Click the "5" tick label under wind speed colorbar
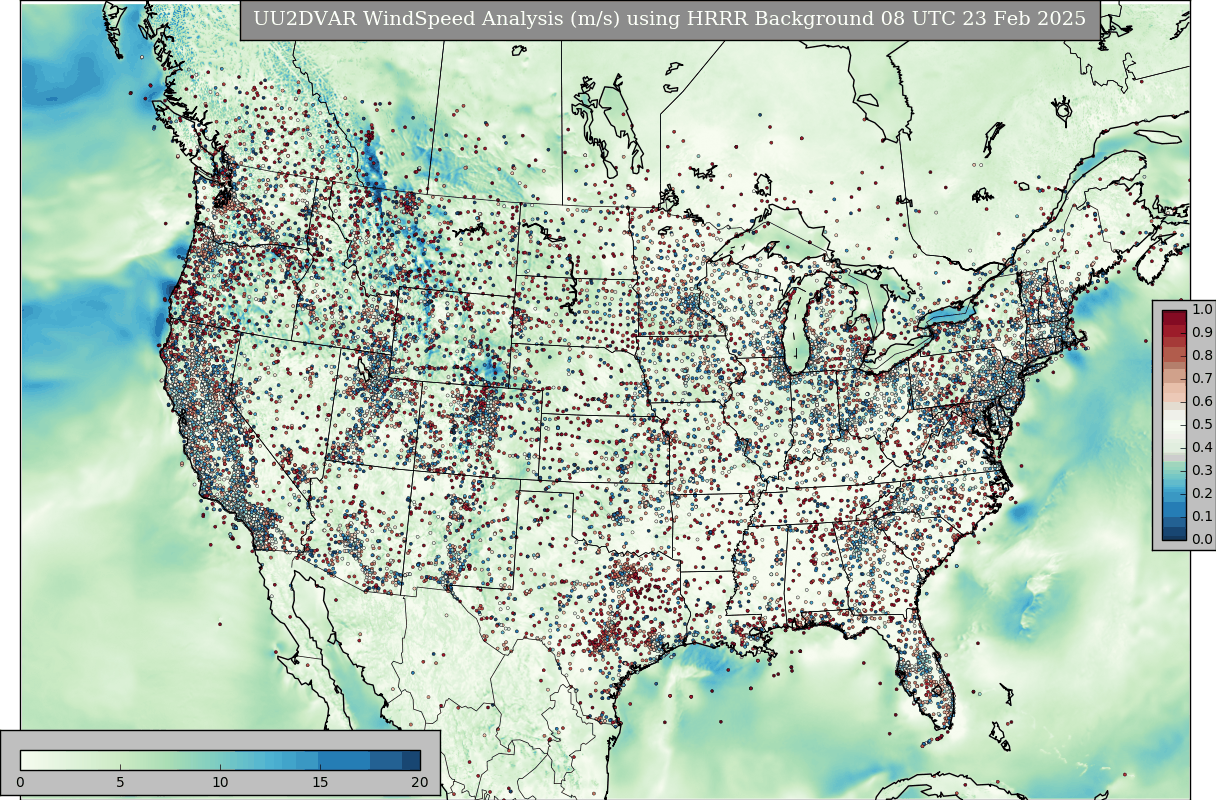 click(x=120, y=782)
